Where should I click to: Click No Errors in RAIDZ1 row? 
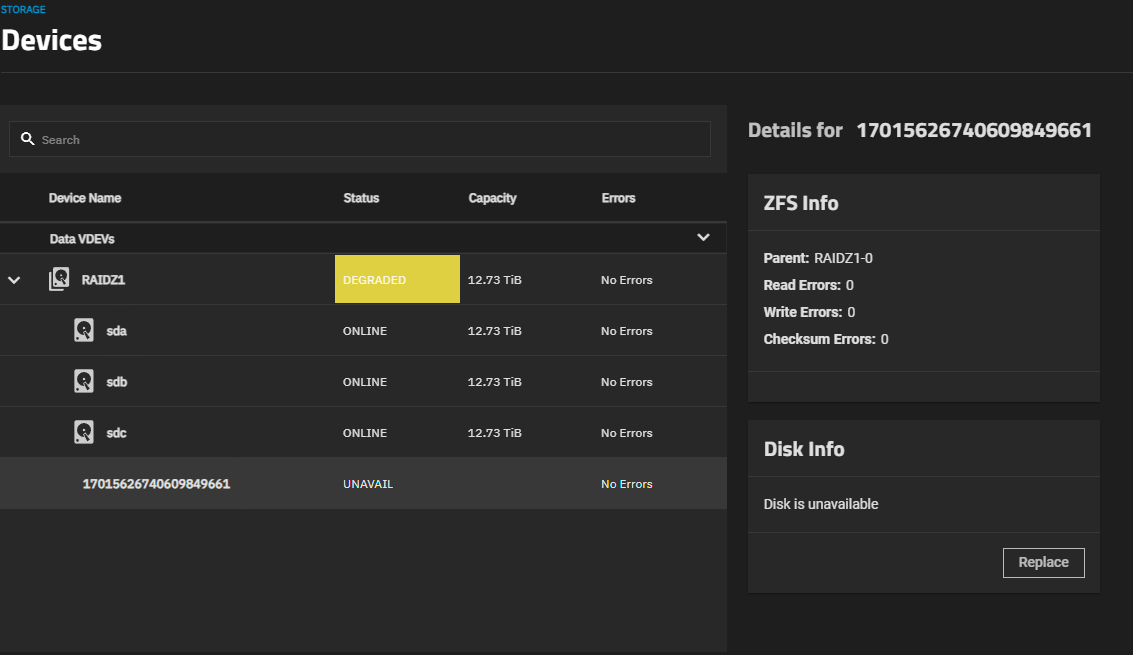[626, 280]
